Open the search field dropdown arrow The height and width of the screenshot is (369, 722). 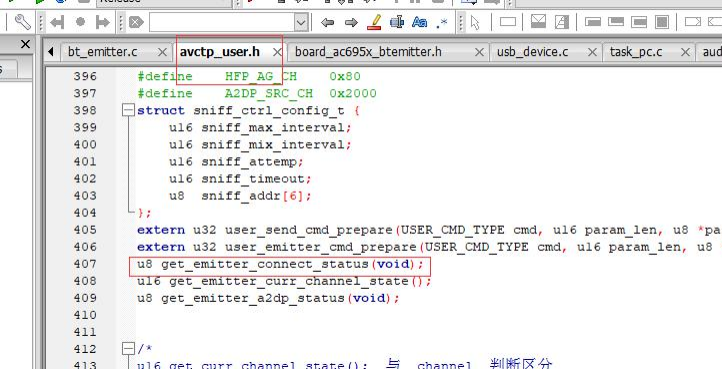[301, 22]
